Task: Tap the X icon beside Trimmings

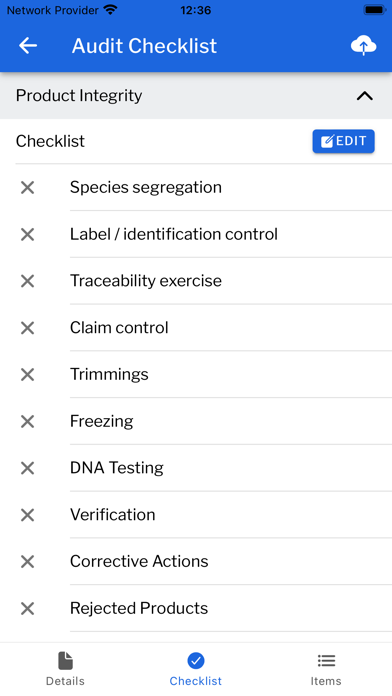Action: [x=28, y=375]
